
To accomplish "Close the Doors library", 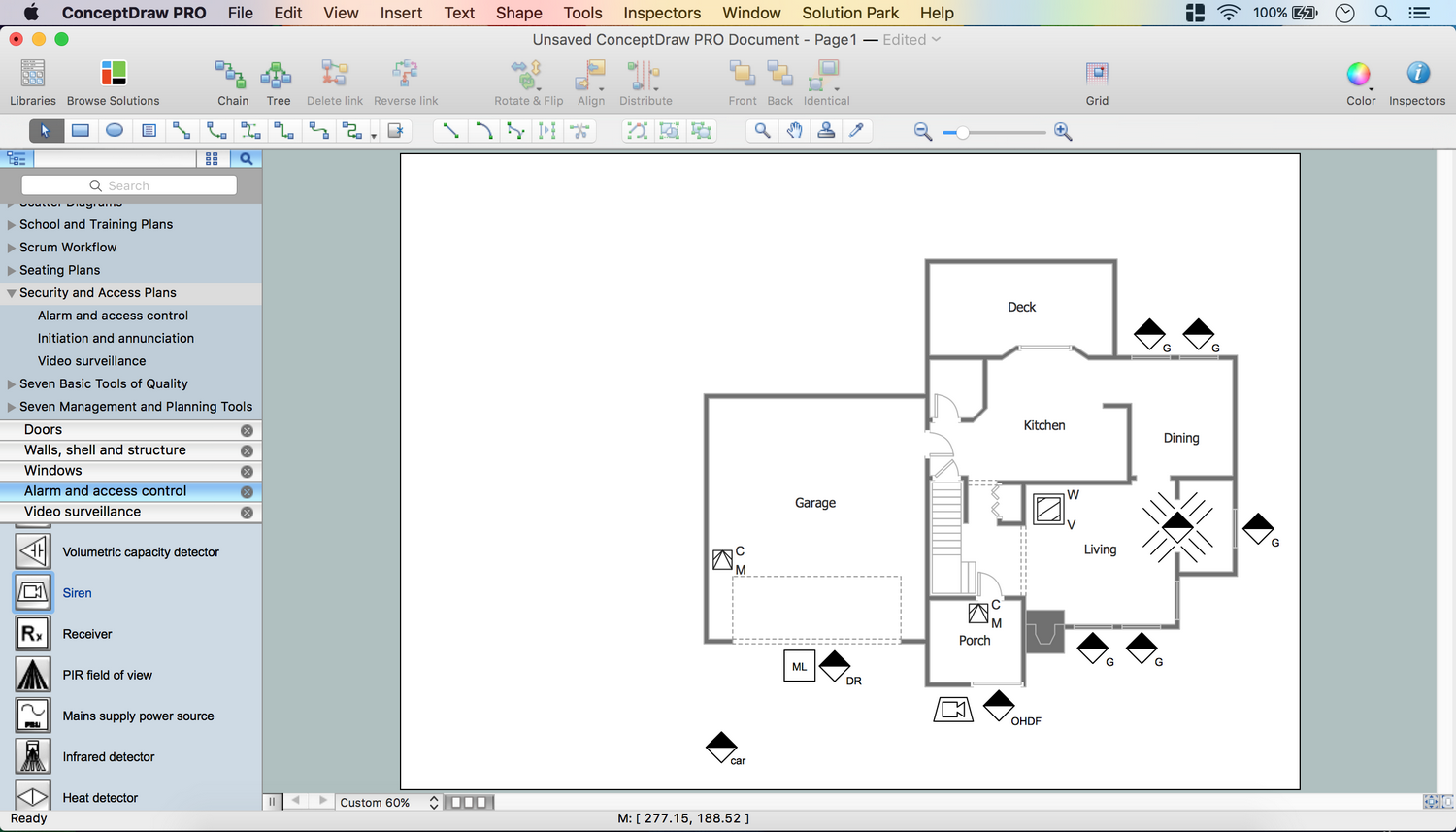I will (247, 430).
